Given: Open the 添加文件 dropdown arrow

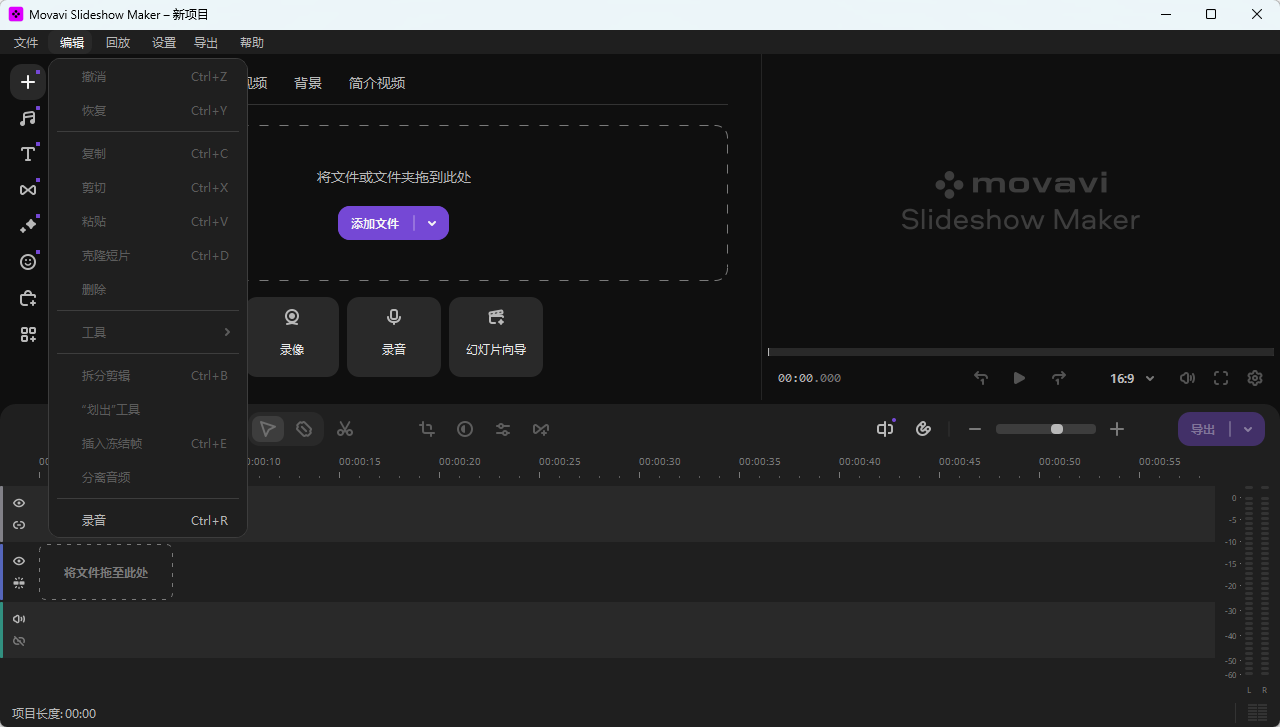Looking at the screenshot, I should tap(432, 223).
